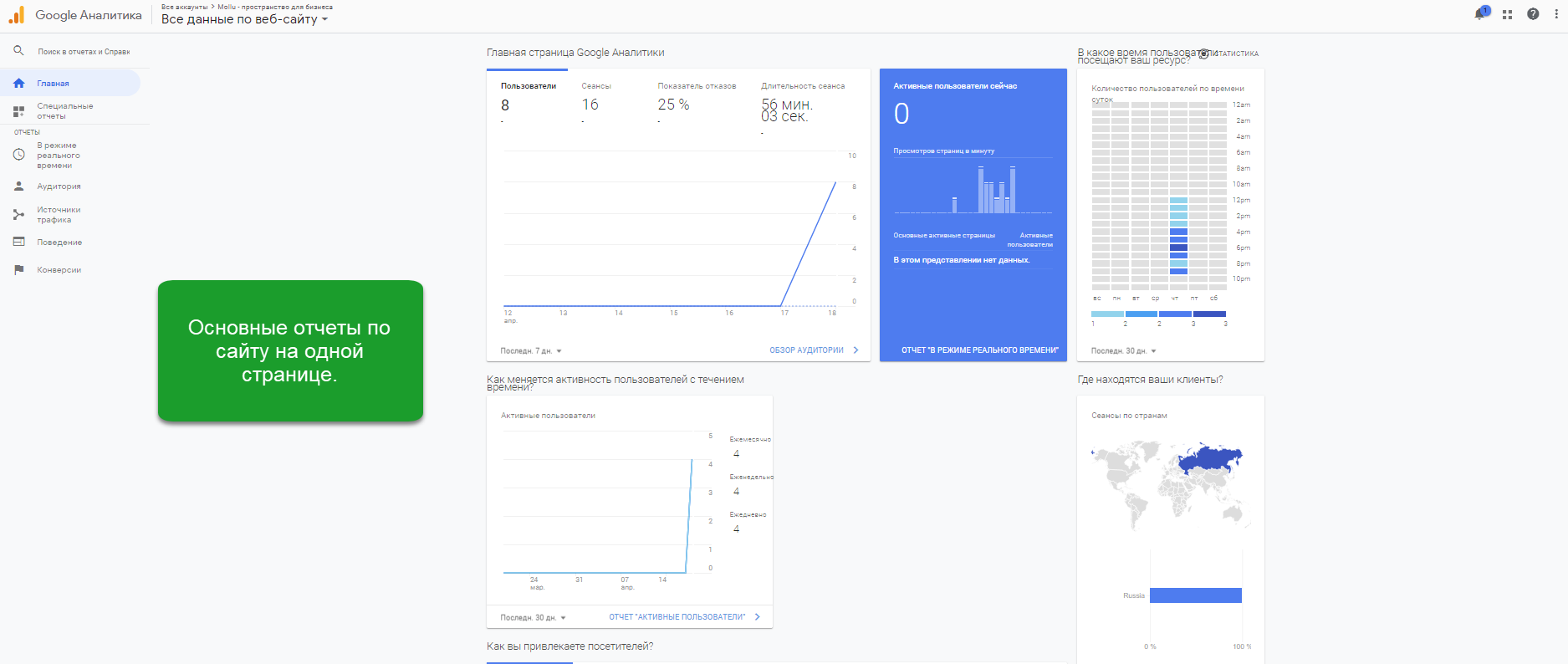1568x664 pixels.
Task: Open the Активные пользователи card's Последн. 30 дн. dropdown
Action: [534, 617]
